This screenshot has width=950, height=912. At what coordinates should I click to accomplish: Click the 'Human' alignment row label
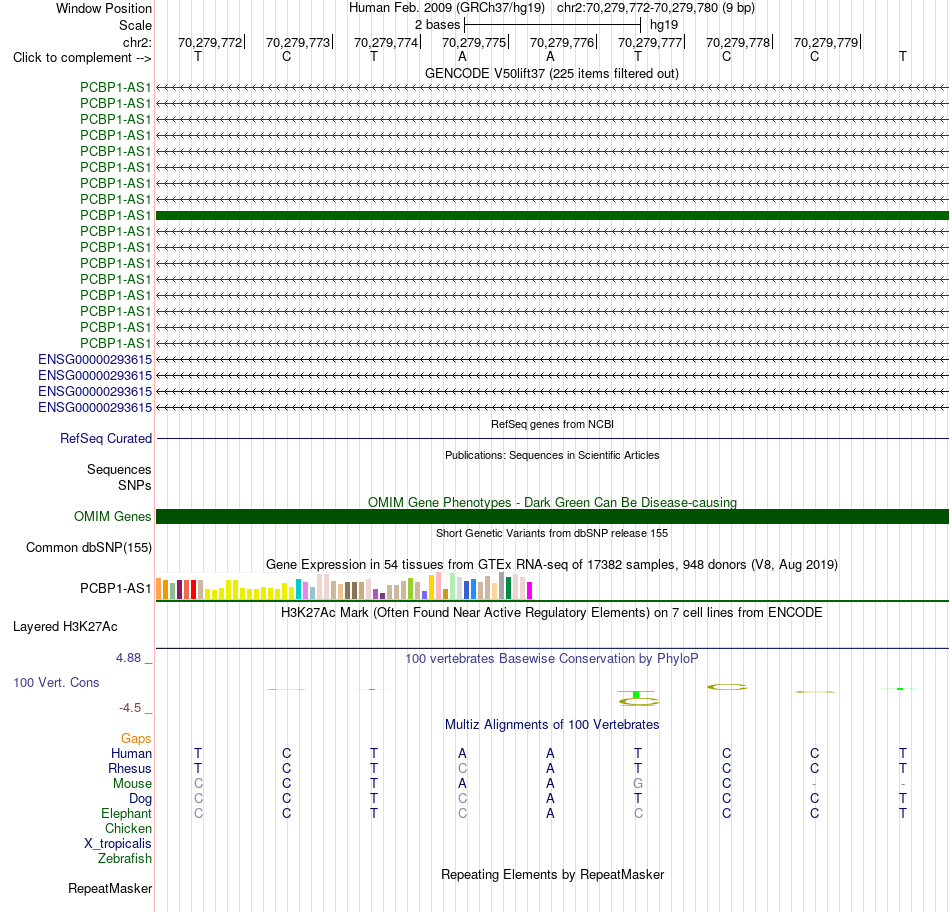click(x=131, y=753)
